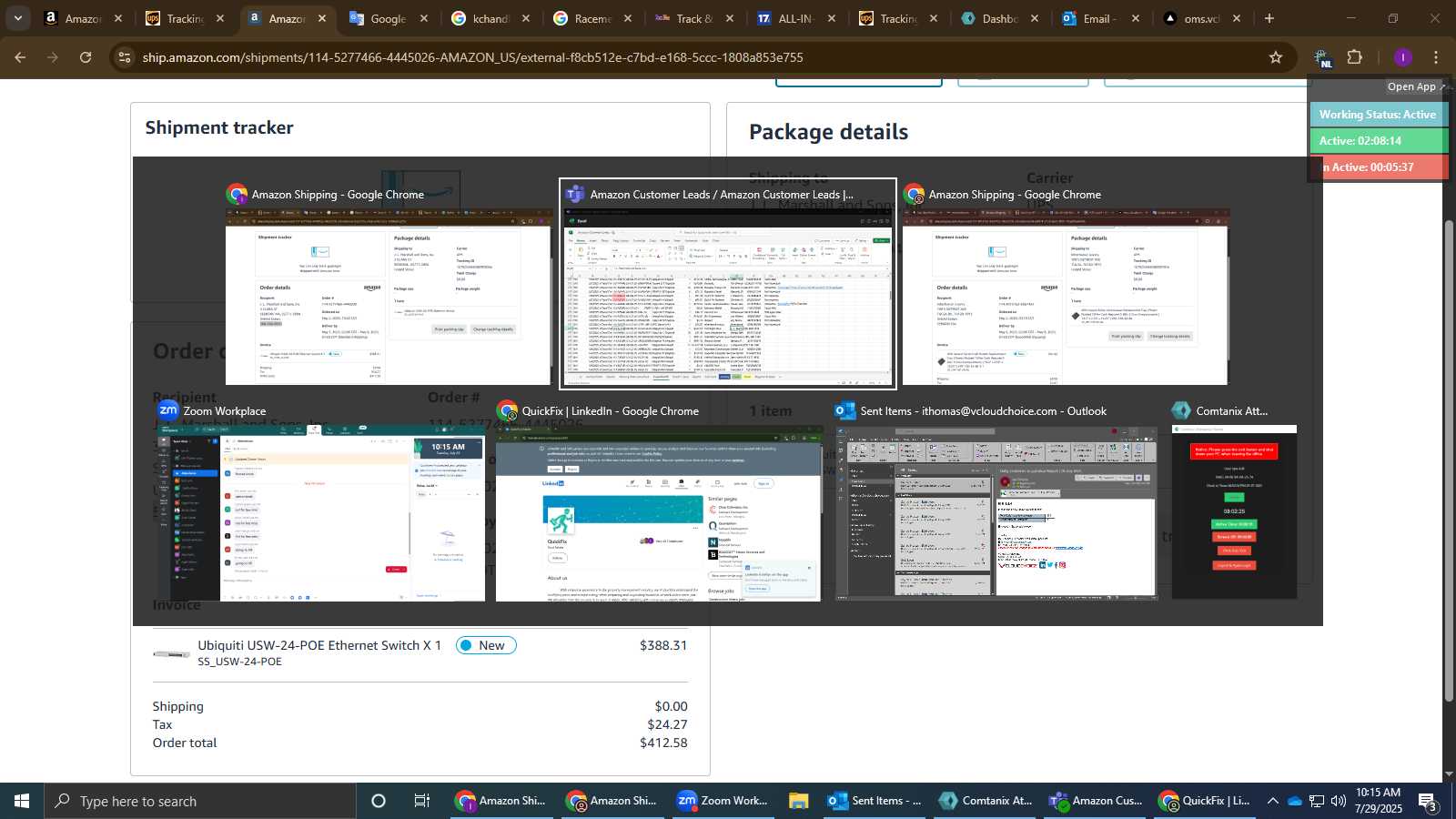Switch to the Dashbc tab
Viewport: 1456px width, 819px height.
pyautogui.click(x=1000, y=18)
